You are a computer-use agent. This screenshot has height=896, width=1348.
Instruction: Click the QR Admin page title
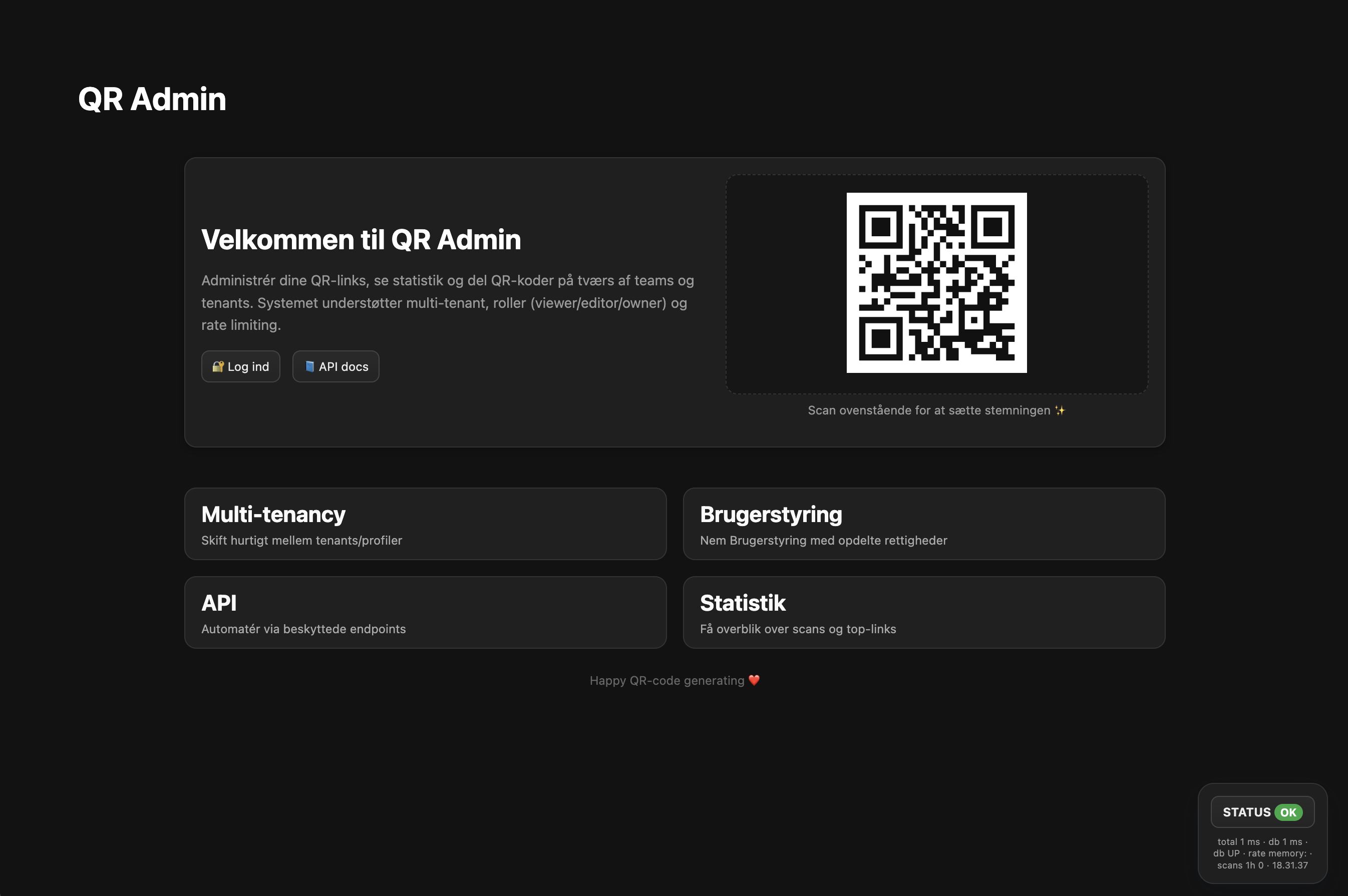tap(152, 99)
